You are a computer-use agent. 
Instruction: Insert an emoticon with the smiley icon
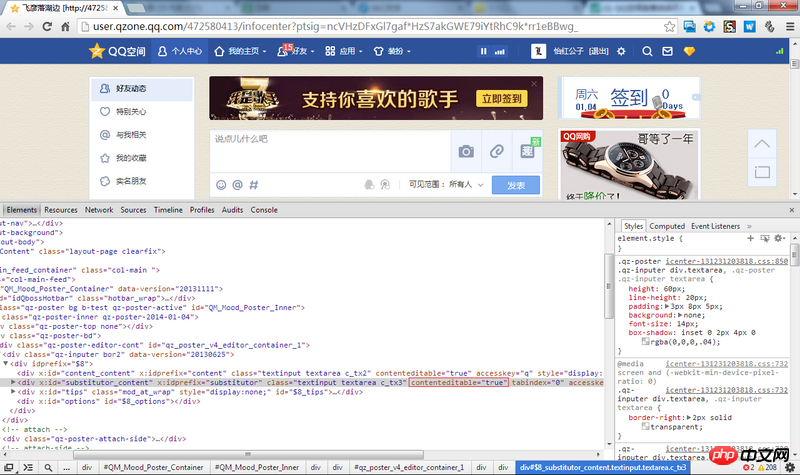click(221, 185)
